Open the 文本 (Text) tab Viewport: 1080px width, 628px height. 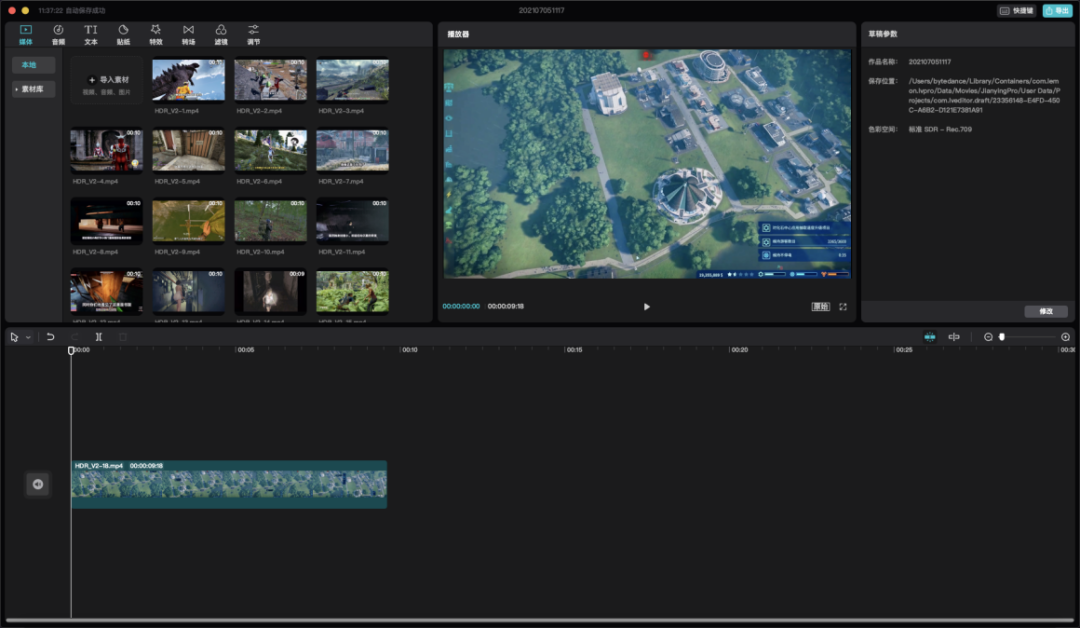[91, 34]
